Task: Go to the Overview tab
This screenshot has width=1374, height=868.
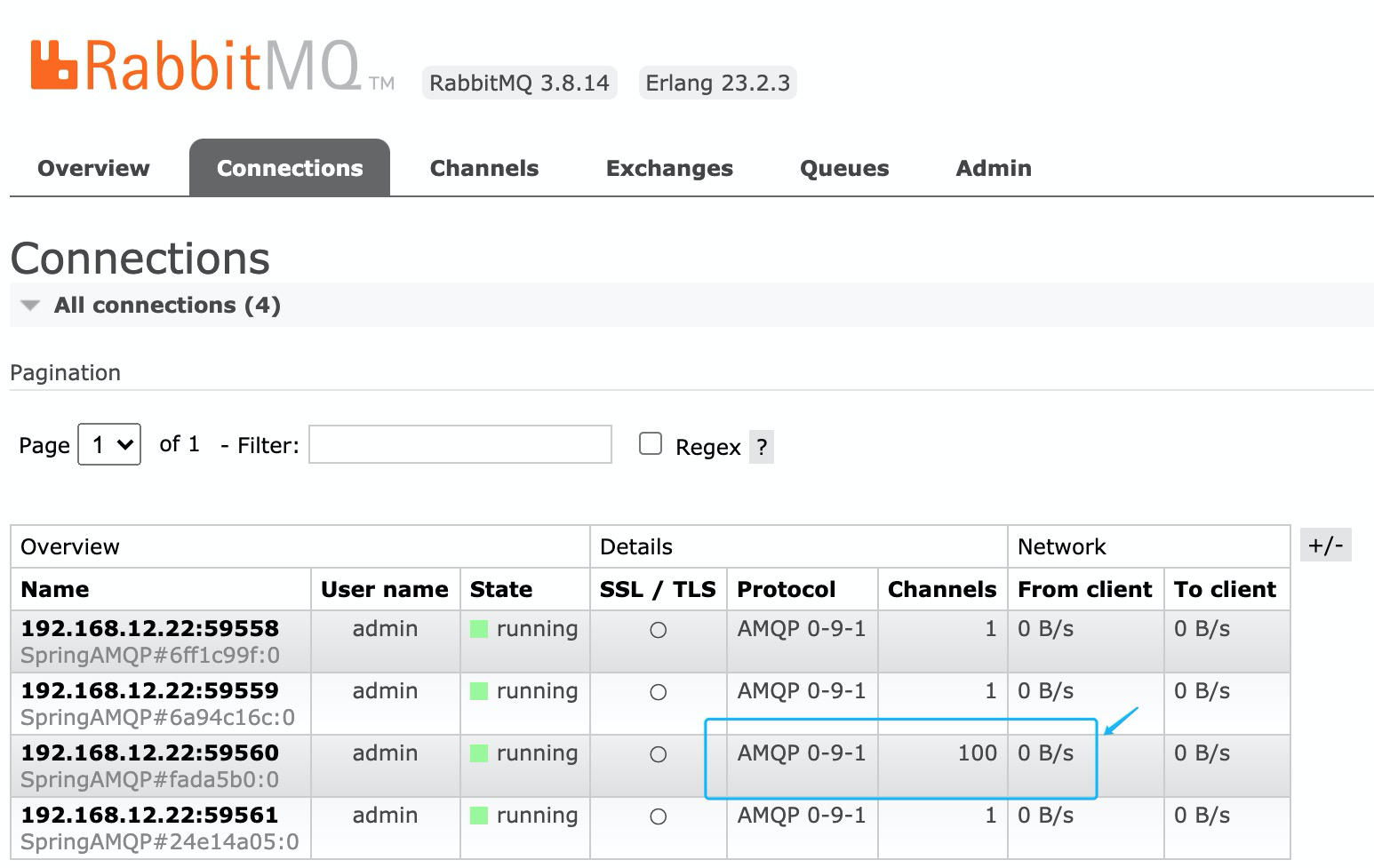Action: [x=92, y=168]
